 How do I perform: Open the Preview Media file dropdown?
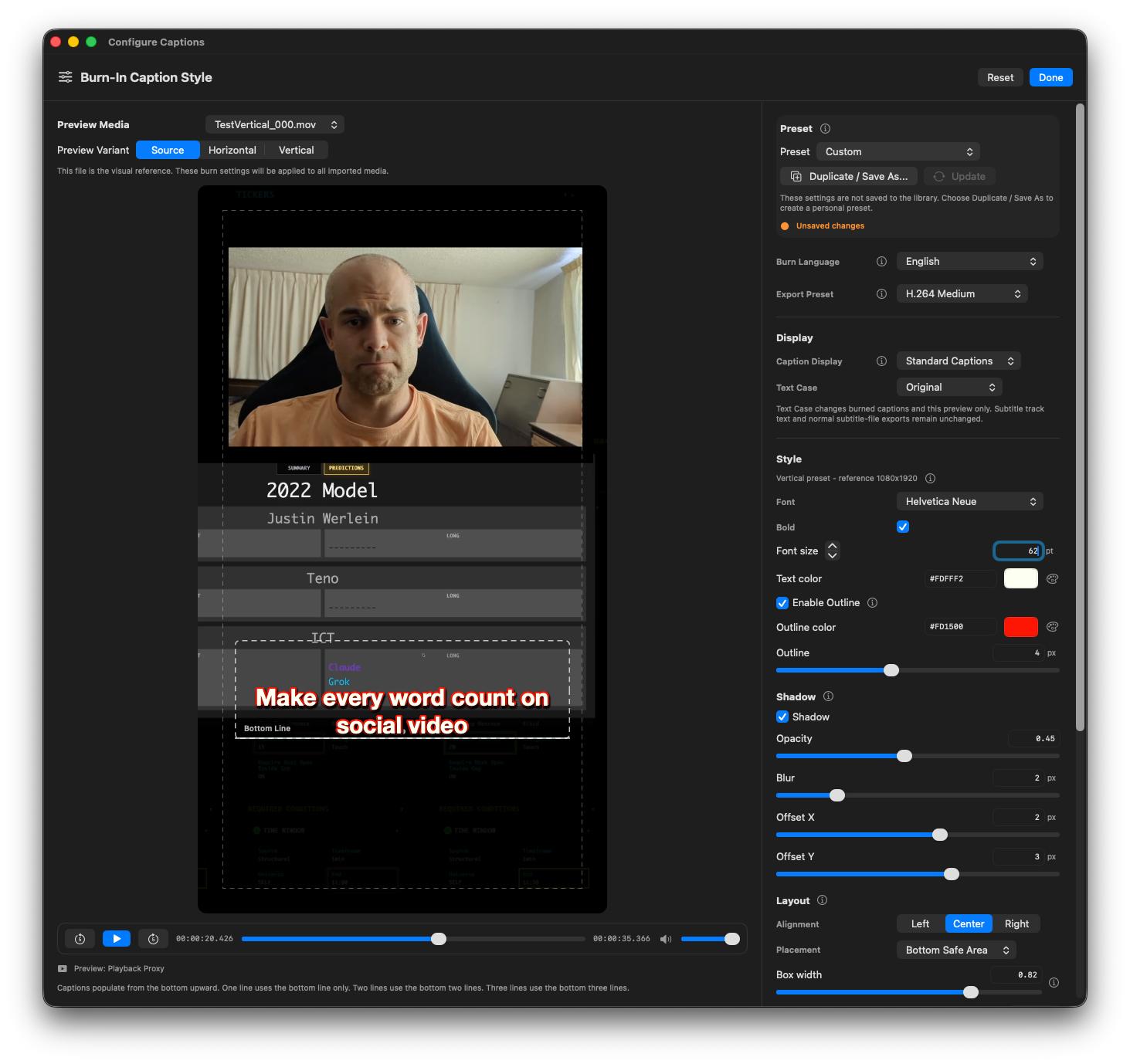tap(275, 125)
